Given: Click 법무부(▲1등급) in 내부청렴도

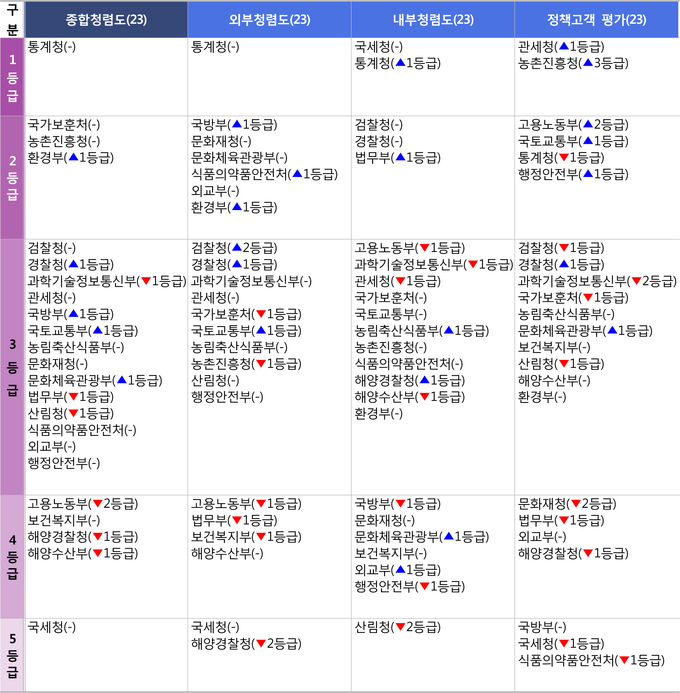Looking at the screenshot, I should click(x=398, y=158).
